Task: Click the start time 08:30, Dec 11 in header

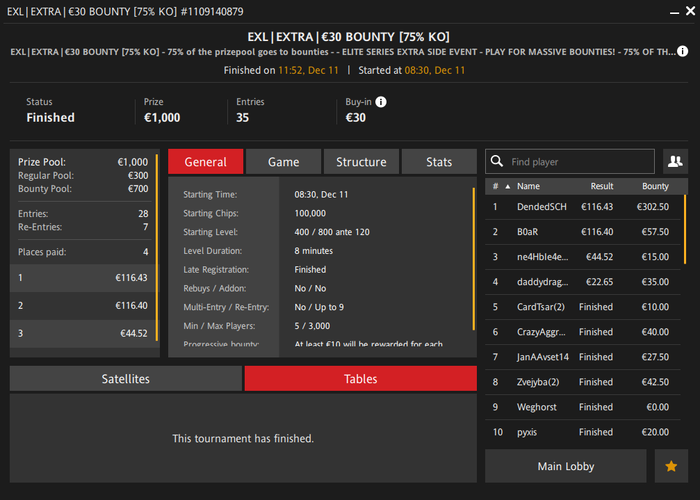Action: click(434, 70)
